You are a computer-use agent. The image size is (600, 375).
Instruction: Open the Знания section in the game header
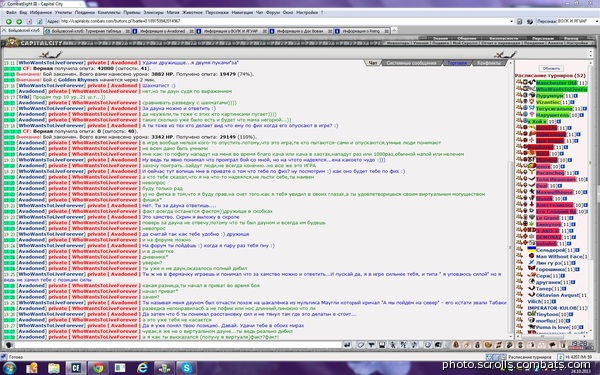pyautogui.click(x=440, y=38)
